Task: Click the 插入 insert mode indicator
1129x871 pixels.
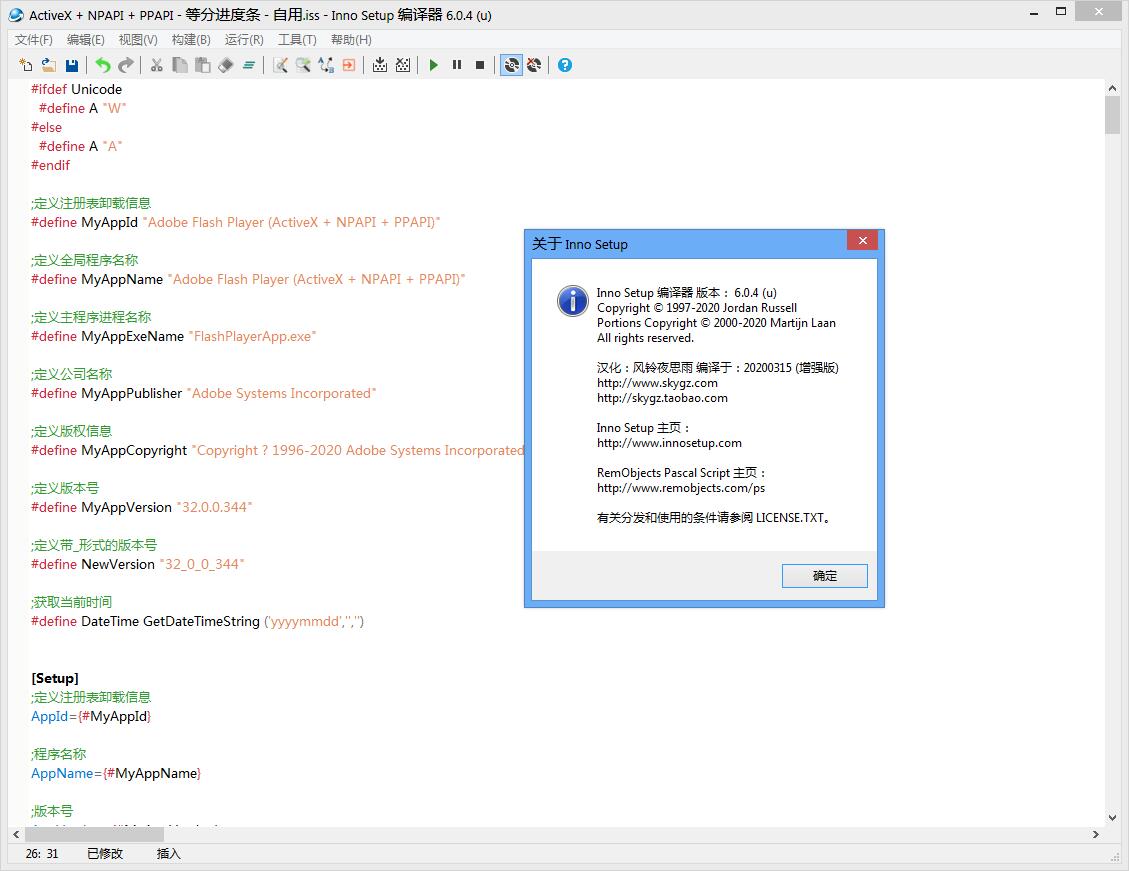Action: click(x=166, y=854)
